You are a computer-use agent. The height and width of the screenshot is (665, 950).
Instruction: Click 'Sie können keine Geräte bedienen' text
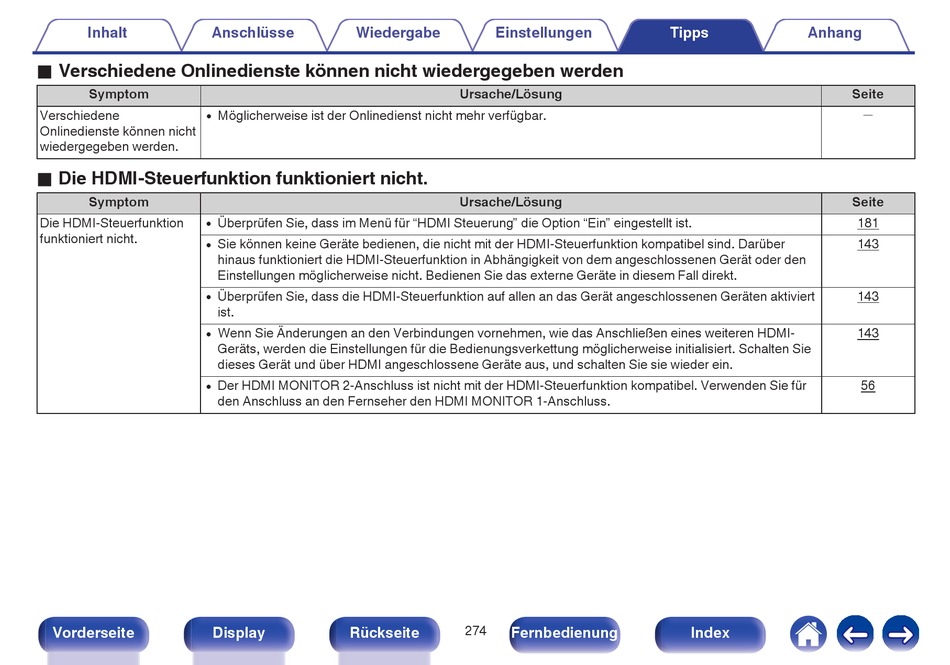click(512, 260)
